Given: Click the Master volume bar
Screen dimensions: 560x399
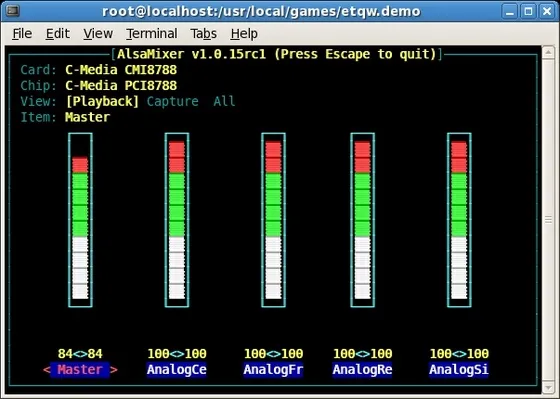Looking at the screenshot, I should 80,220.
